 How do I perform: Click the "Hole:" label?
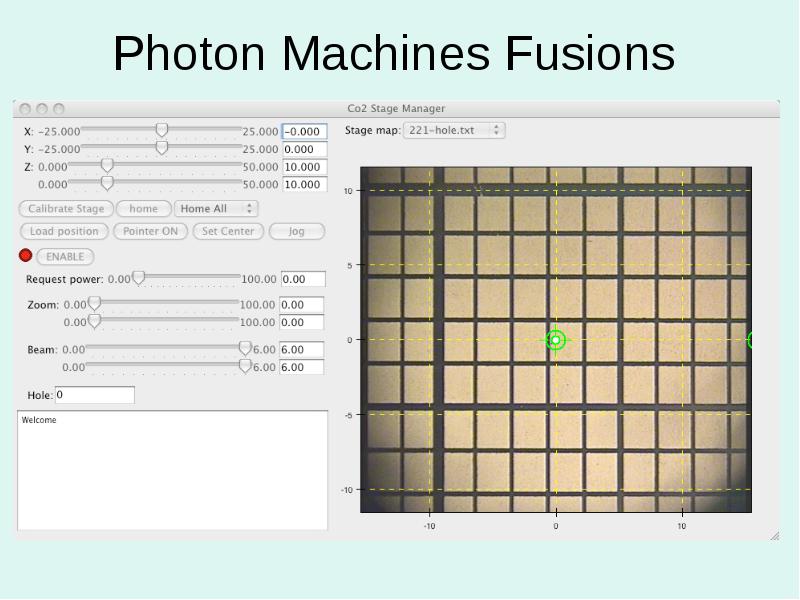point(40,395)
